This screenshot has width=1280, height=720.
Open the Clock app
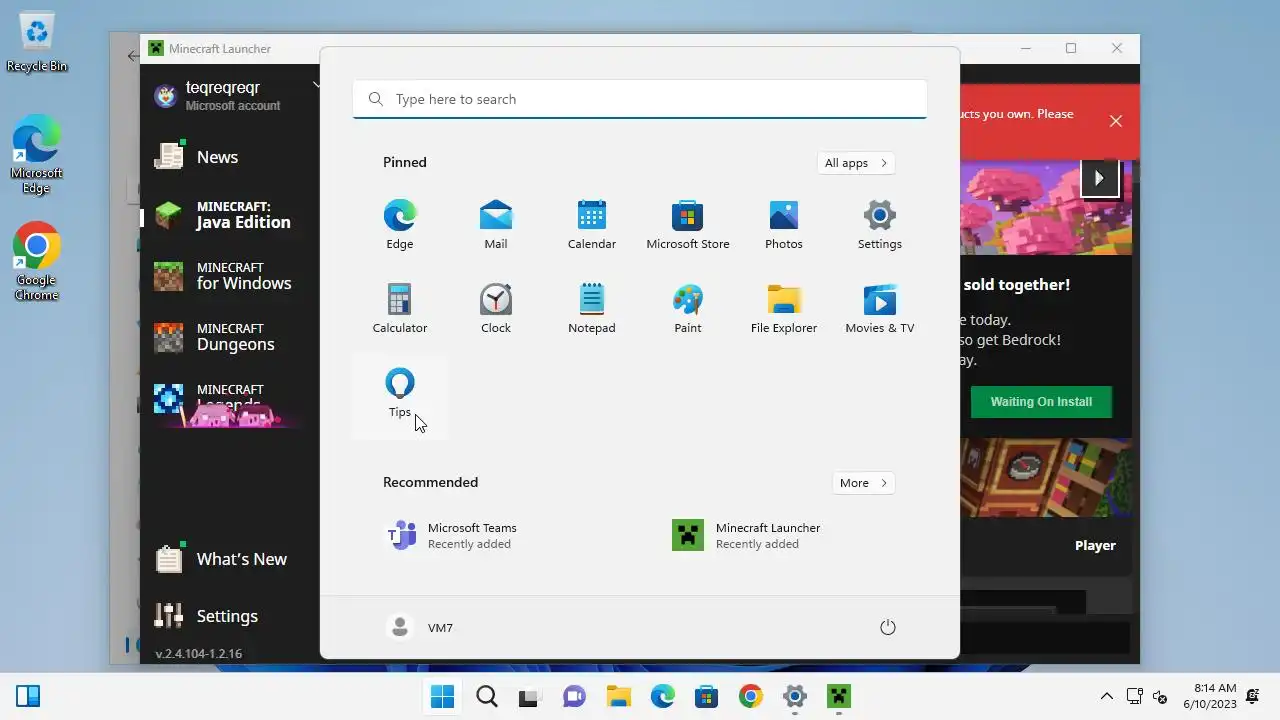tap(495, 308)
